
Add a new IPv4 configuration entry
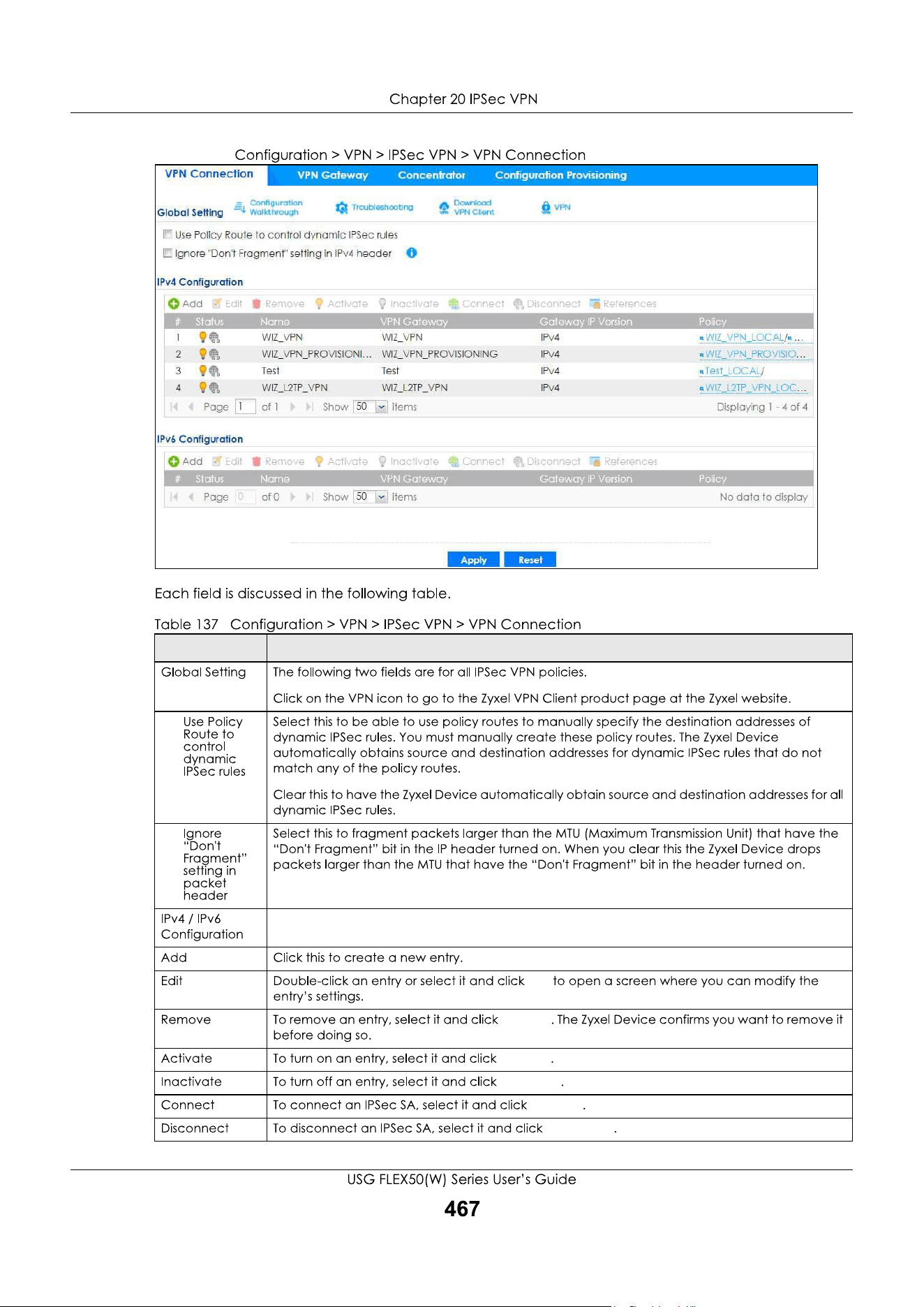(186, 304)
